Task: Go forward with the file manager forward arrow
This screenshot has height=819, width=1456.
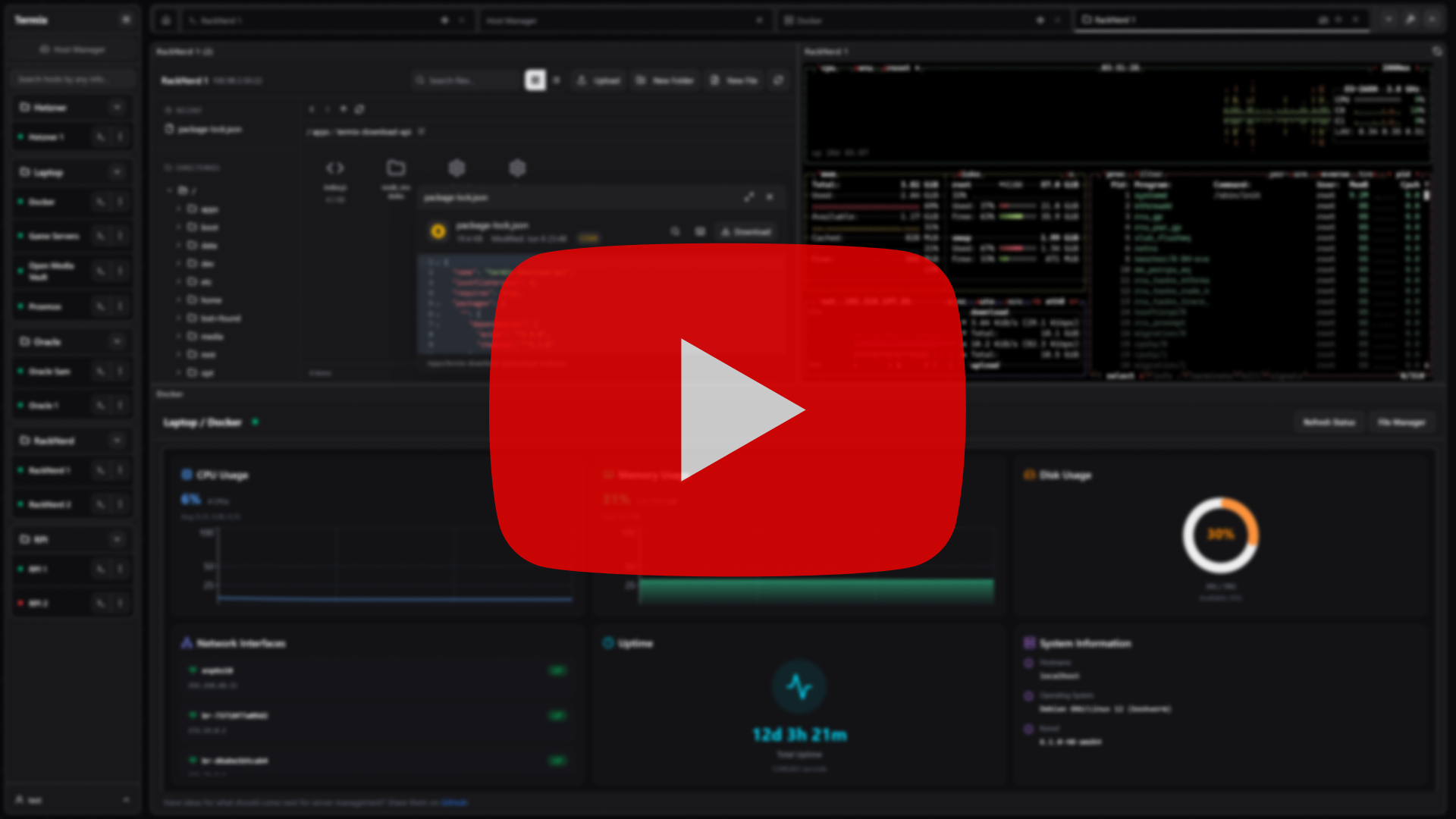Action: click(x=328, y=109)
